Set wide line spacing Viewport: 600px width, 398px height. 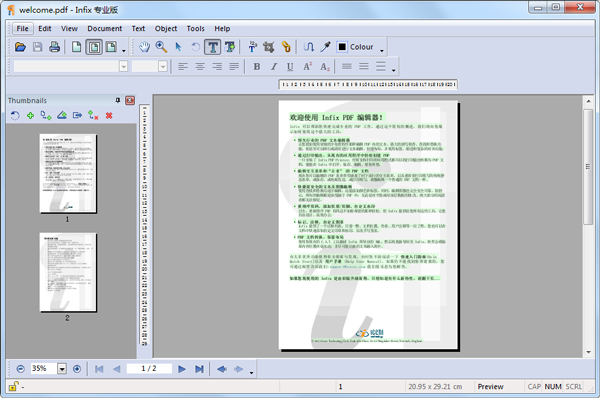pyautogui.click(x=381, y=67)
